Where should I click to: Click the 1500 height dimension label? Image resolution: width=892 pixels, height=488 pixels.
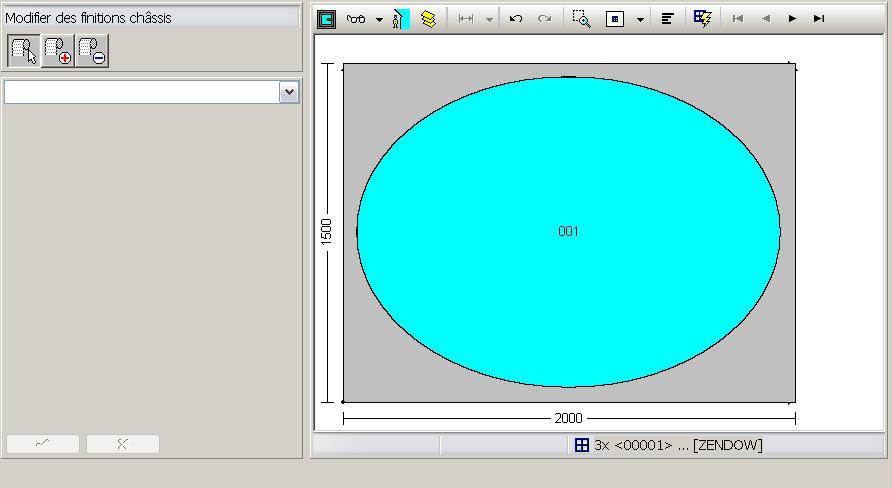coord(326,232)
